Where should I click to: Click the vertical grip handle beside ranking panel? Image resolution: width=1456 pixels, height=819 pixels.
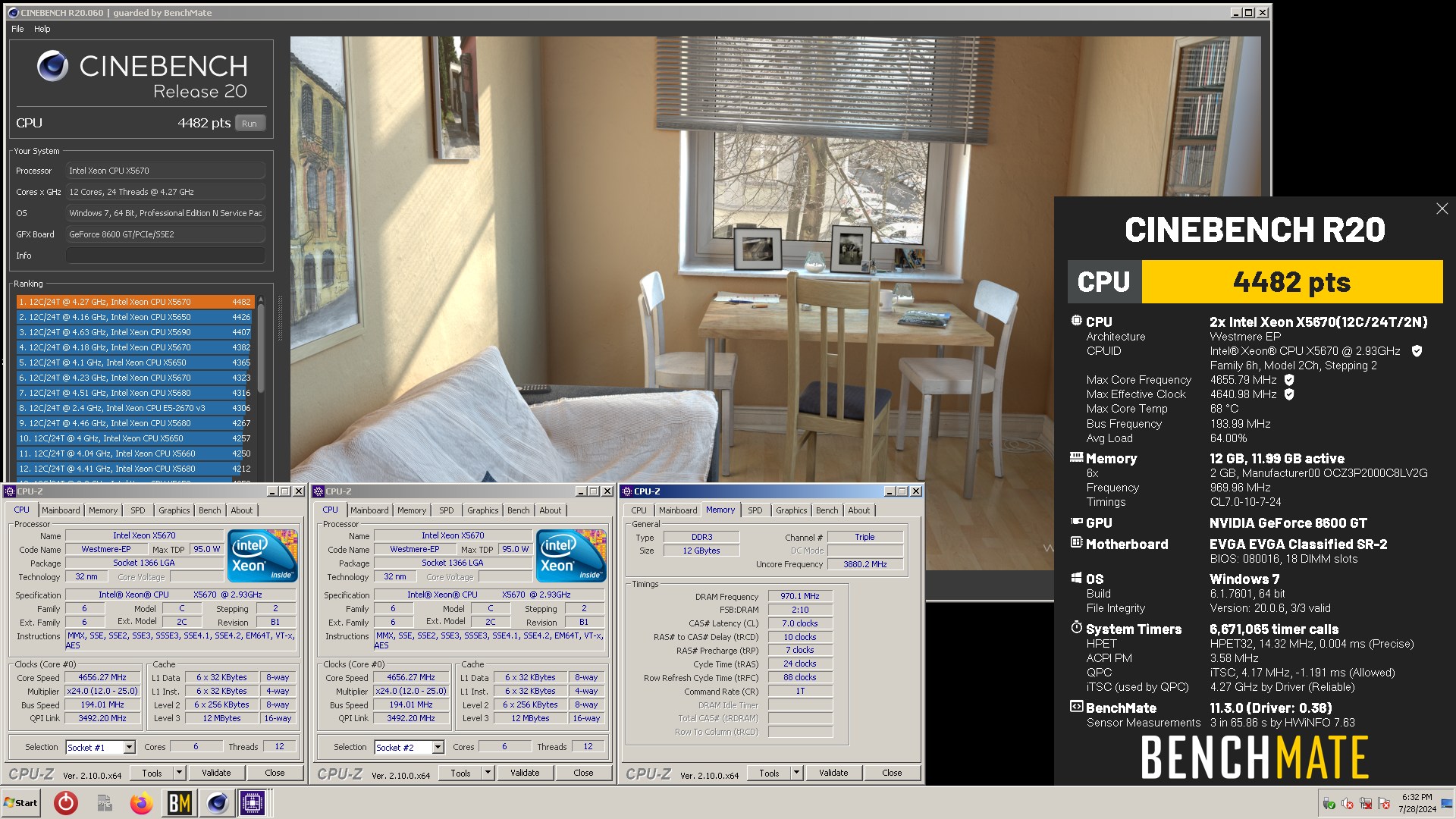pyautogui.click(x=280, y=318)
